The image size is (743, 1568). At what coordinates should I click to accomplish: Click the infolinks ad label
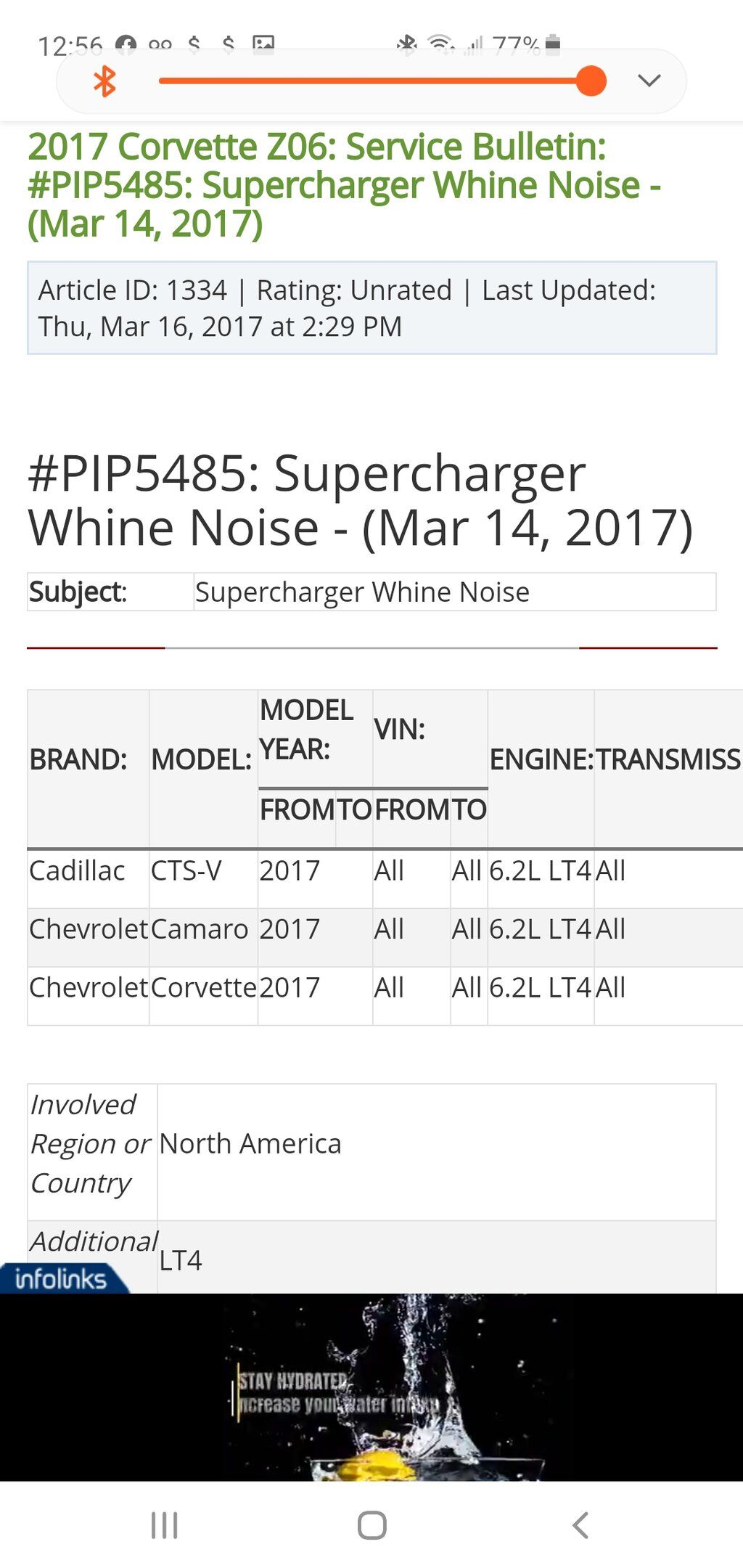click(x=61, y=1279)
